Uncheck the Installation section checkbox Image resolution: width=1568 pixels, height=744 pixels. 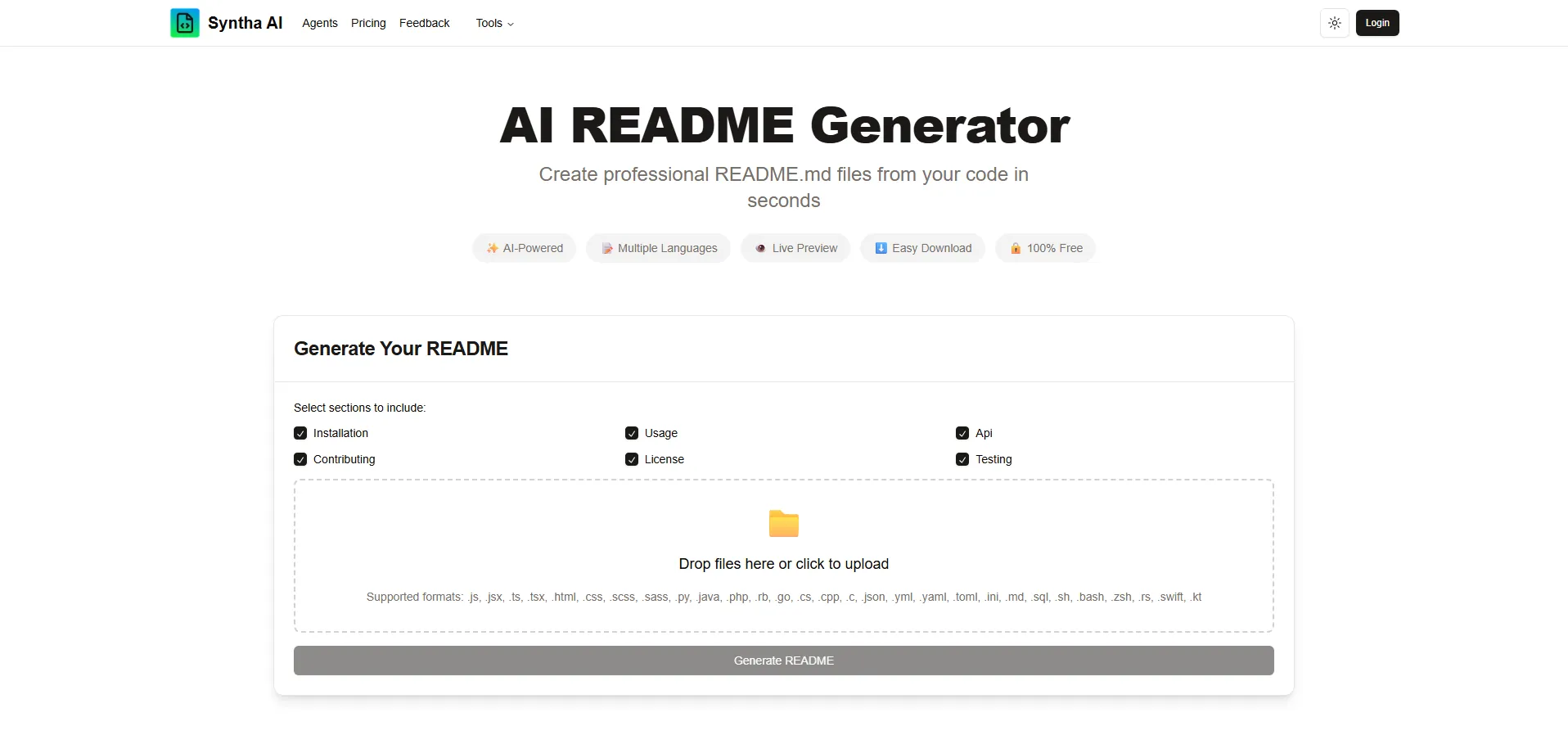tap(300, 433)
